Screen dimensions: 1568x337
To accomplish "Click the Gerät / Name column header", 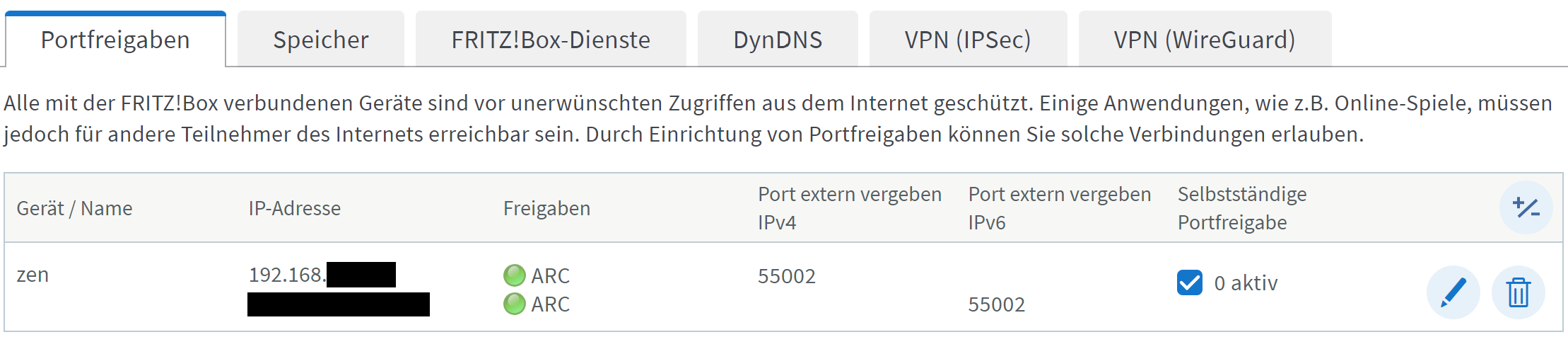I will point(74,208).
